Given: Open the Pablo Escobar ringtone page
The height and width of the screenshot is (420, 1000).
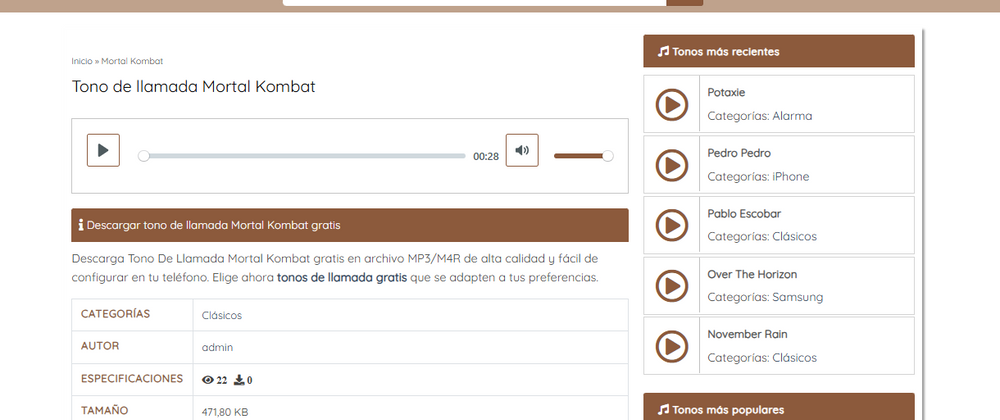Looking at the screenshot, I should click(x=744, y=214).
